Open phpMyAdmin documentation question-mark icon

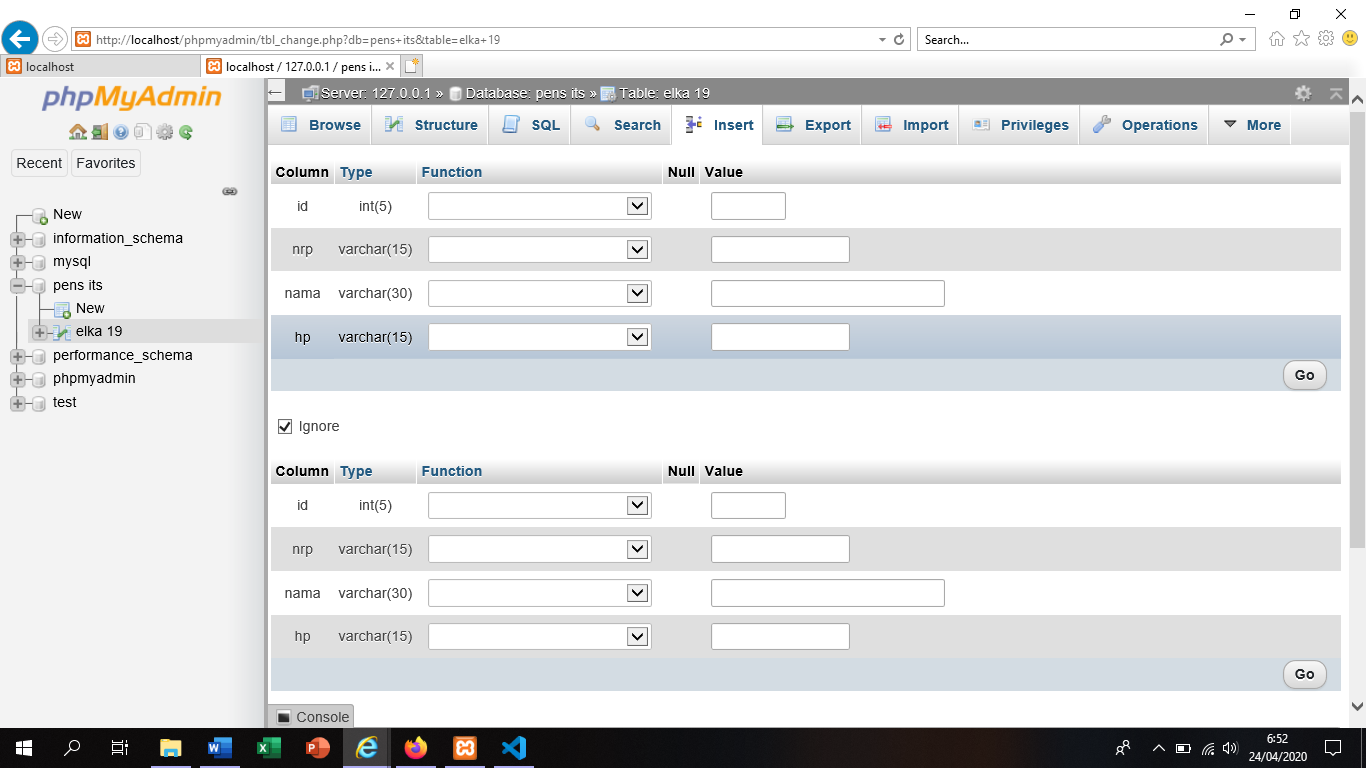coord(121,132)
